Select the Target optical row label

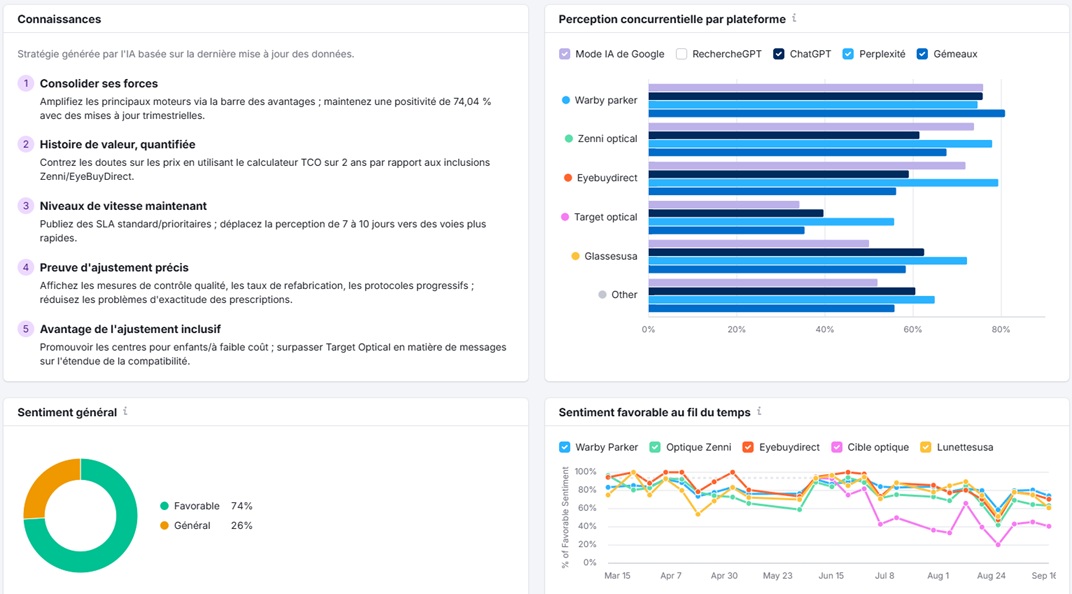point(605,217)
